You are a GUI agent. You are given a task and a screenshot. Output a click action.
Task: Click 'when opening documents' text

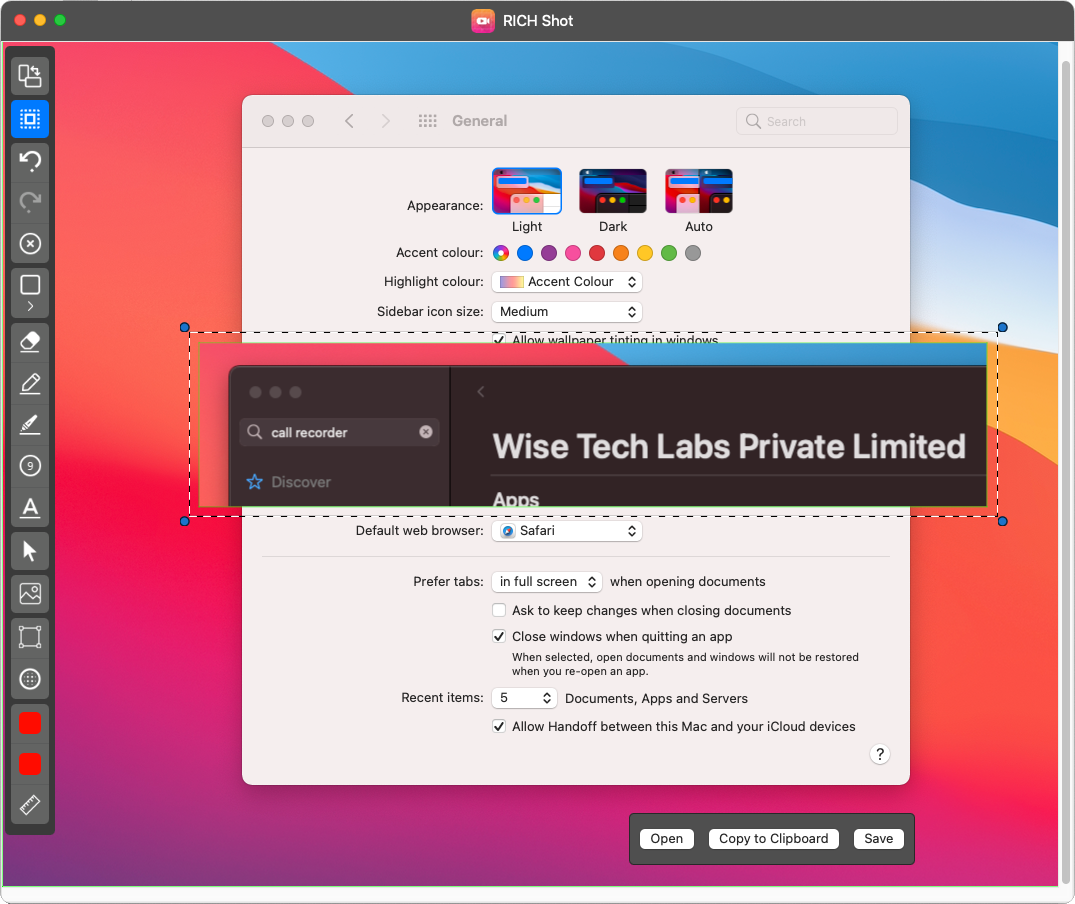[x=688, y=582]
